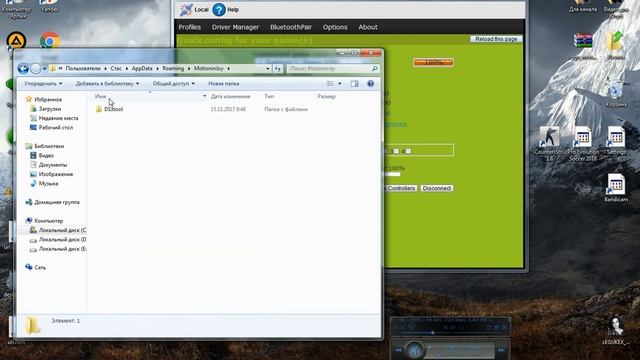Click the Disconnect button
This screenshot has height=360, width=640.
(437, 189)
